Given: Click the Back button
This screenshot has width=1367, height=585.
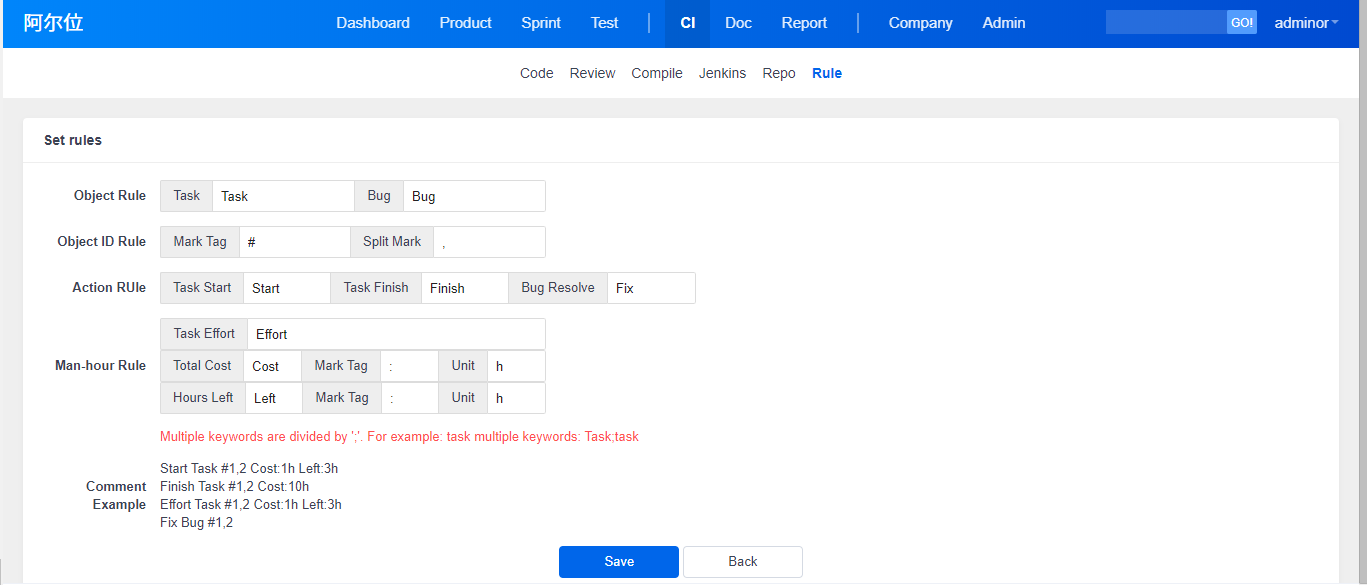Looking at the screenshot, I should coord(743,562).
